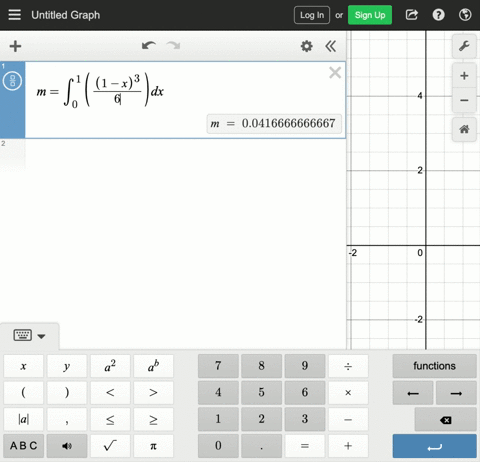The height and width of the screenshot is (462, 480).
Task: Open the hamburger menu
Action: coord(14,15)
